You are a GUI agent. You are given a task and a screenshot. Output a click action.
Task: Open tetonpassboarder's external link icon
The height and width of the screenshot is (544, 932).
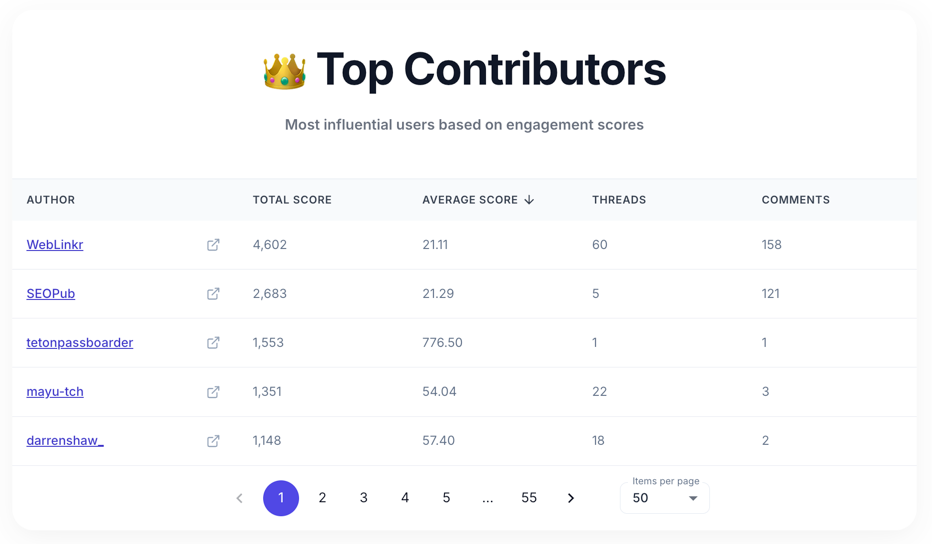tap(213, 342)
